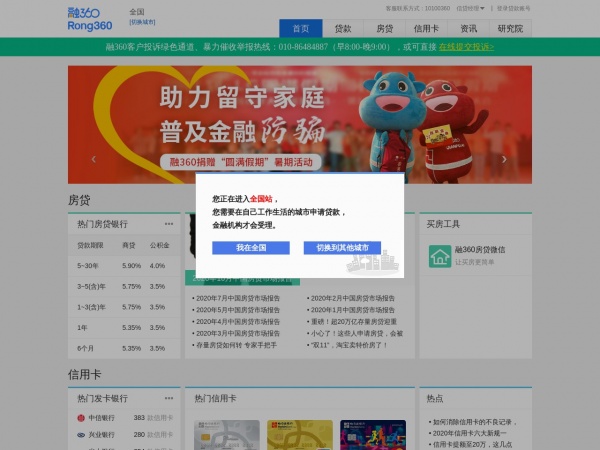
Task: Click the 融360捐赠"圆满假期"暑期活动 banner label
Action: tap(241, 162)
